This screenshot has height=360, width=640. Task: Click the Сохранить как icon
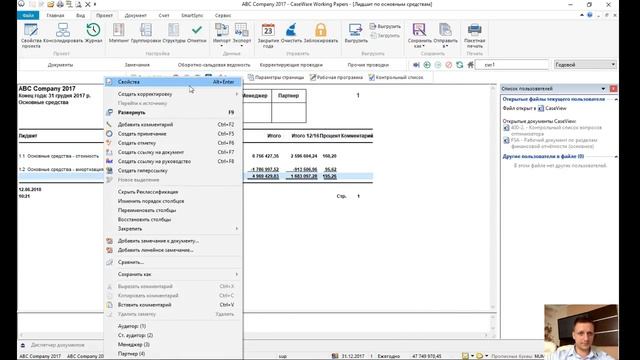420,31
